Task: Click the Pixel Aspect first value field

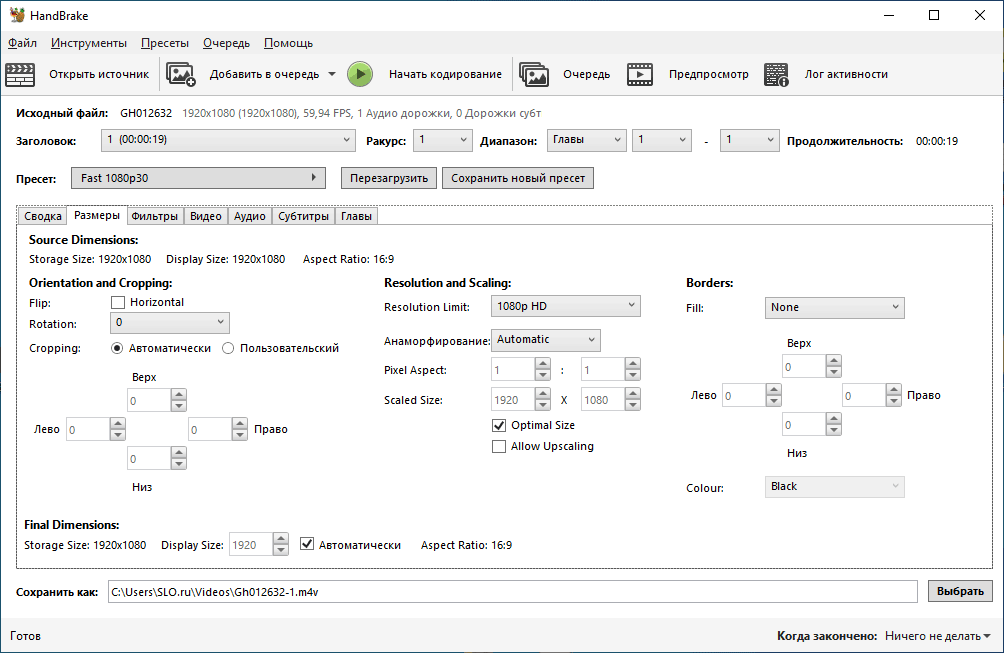Action: click(512, 369)
